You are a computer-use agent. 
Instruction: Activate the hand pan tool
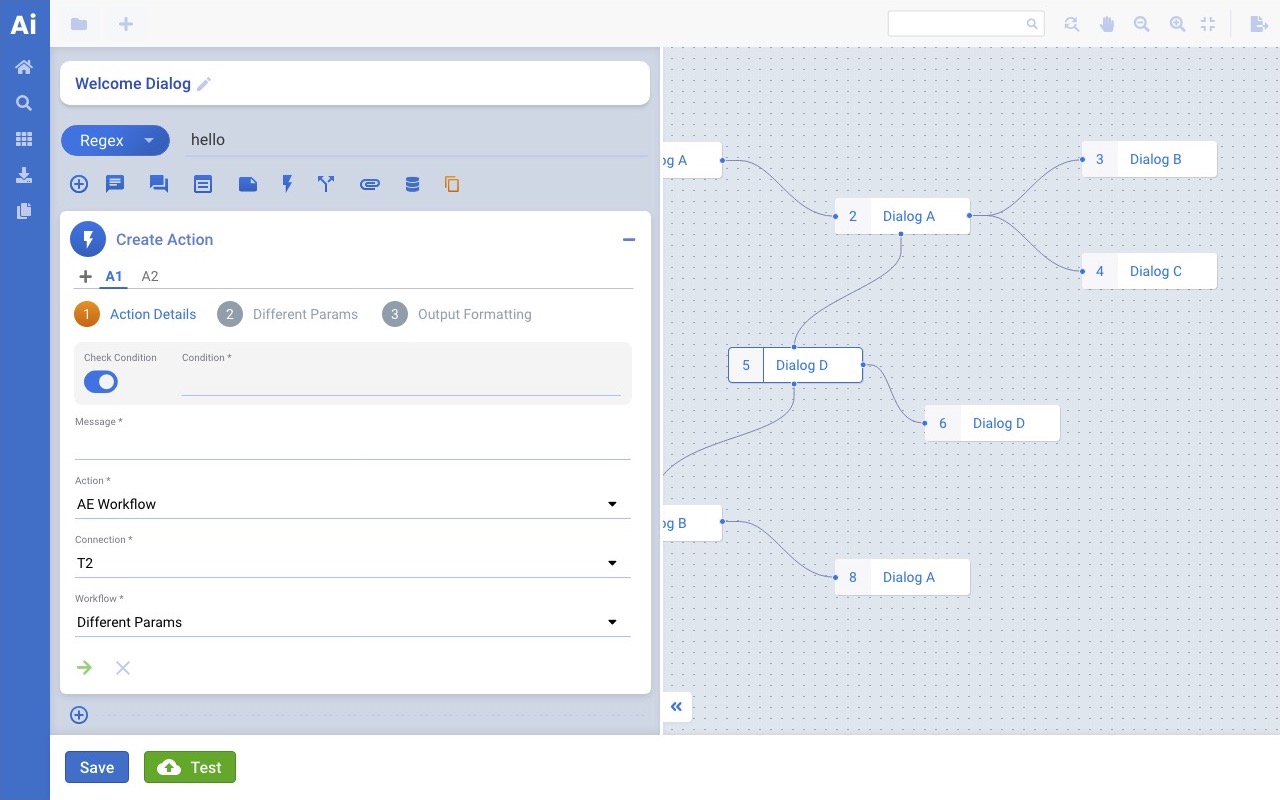pos(1107,24)
